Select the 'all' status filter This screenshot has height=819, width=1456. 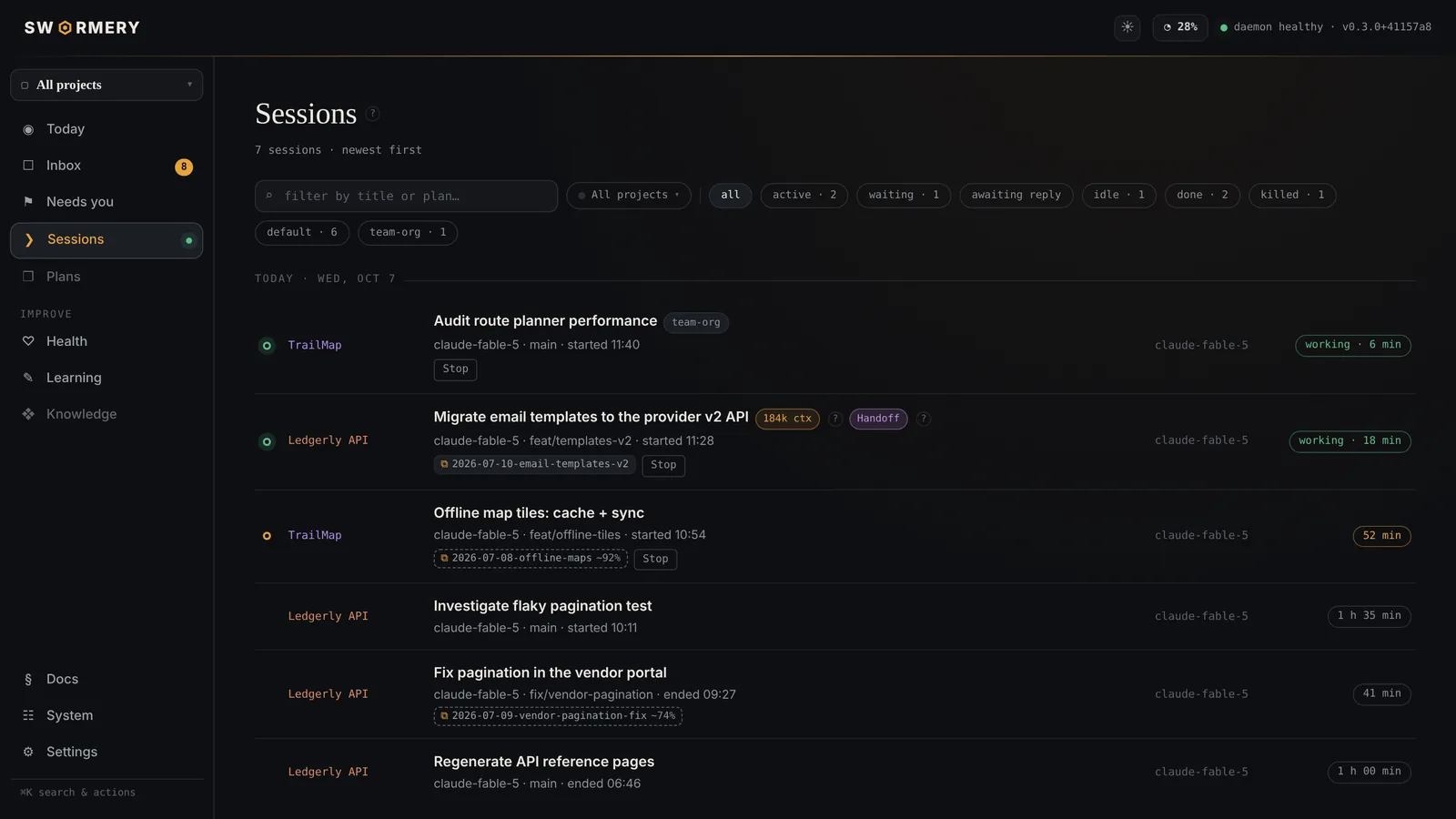click(x=730, y=195)
